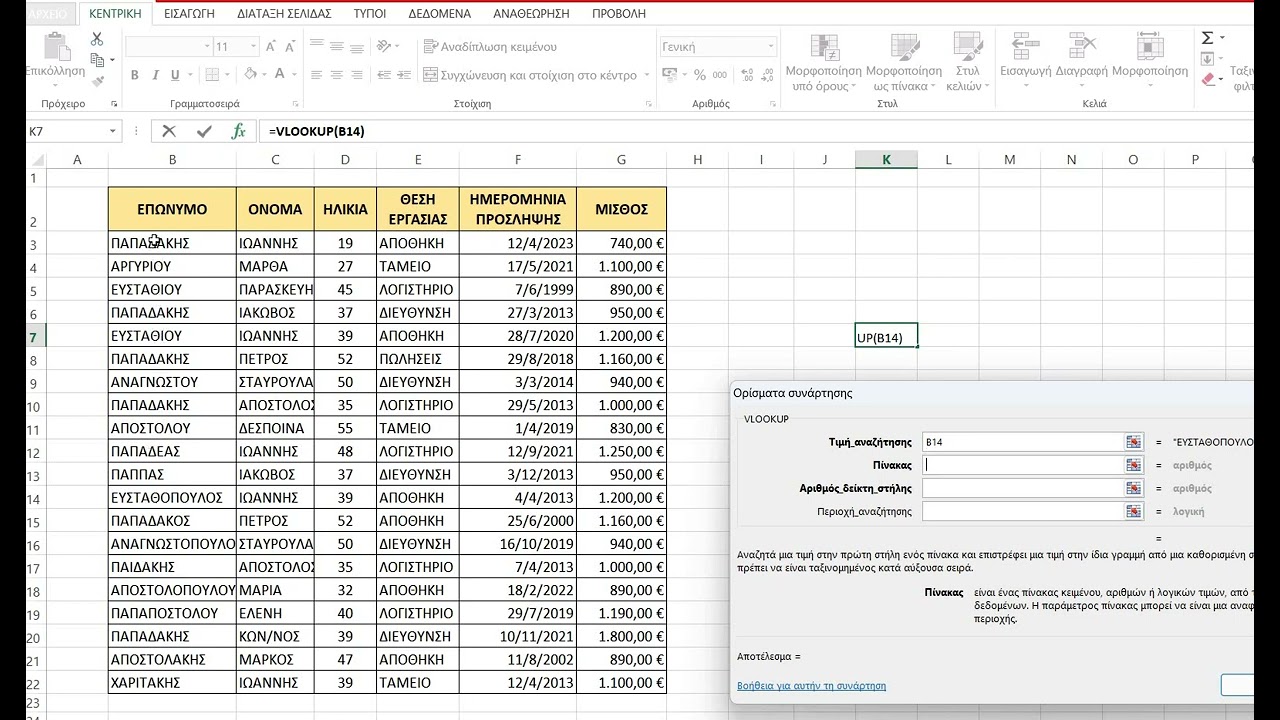Toggle Bold formatting button

coord(133,75)
